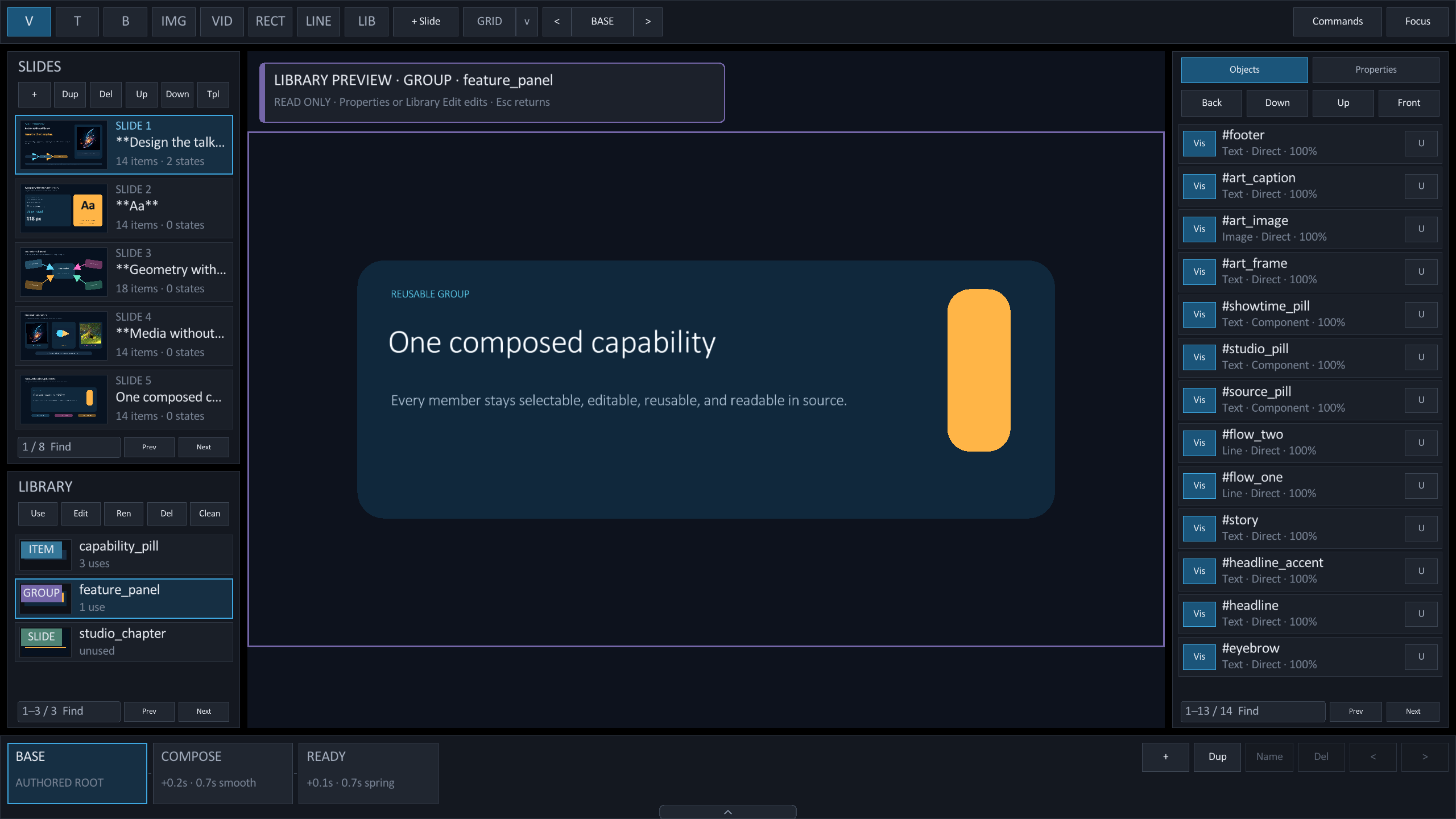This screenshot has height=819, width=1456.
Task: Switch to the Properties tab
Action: [x=1376, y=70]
